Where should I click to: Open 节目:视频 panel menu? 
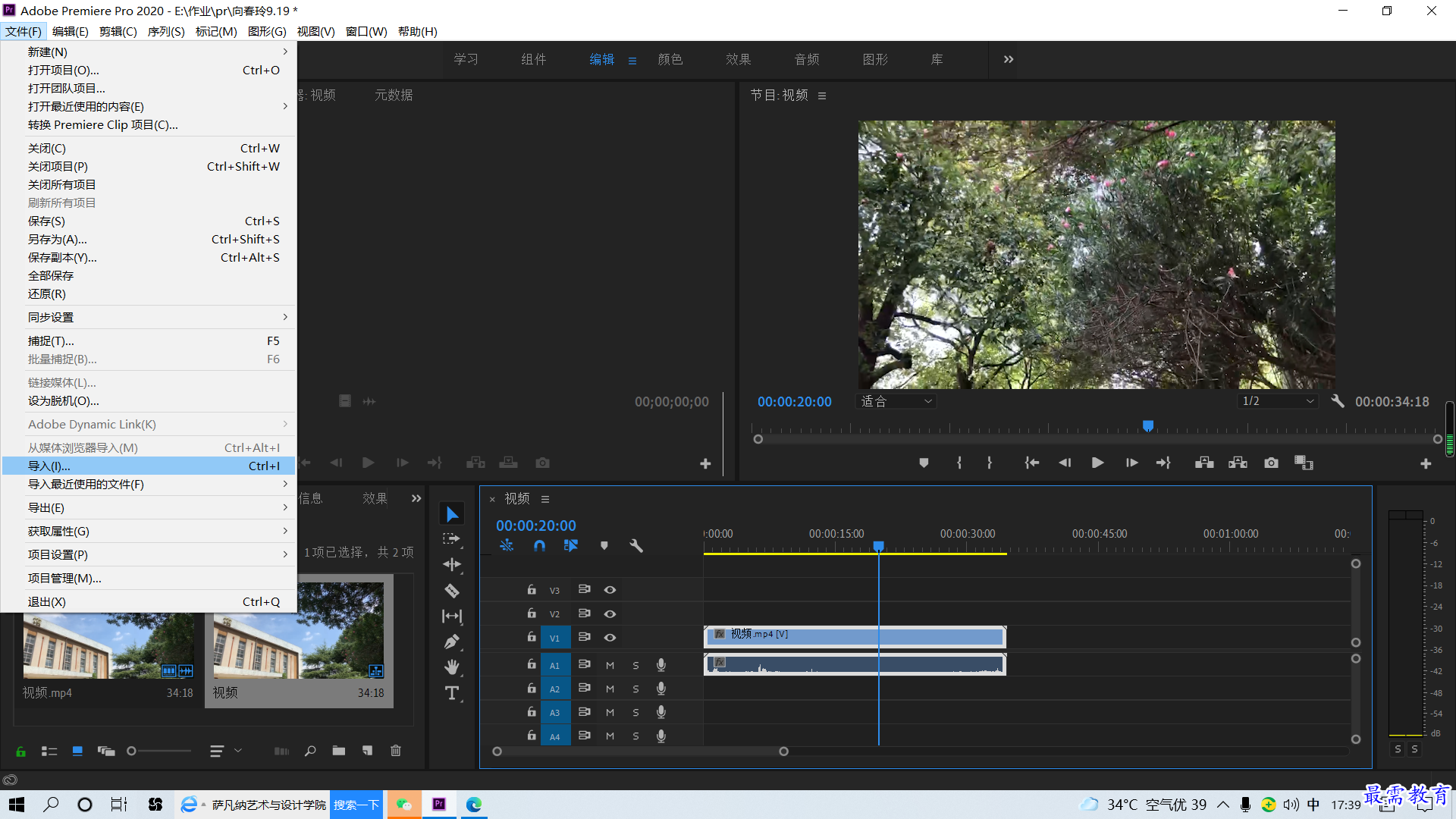coord(822,96)
